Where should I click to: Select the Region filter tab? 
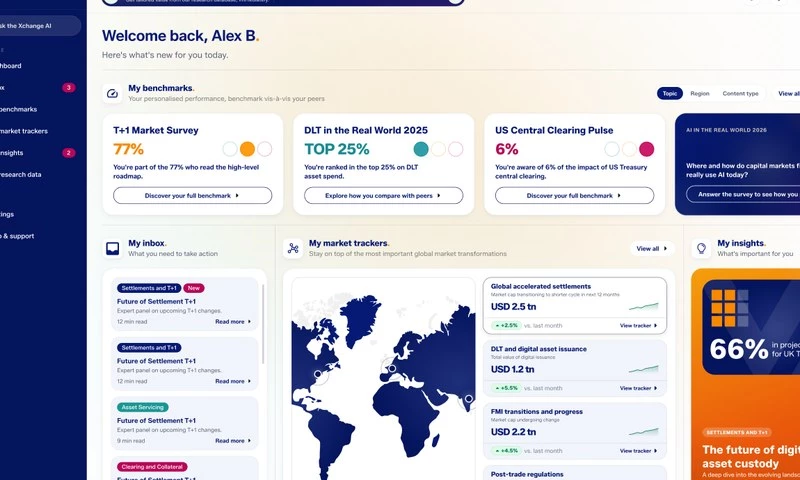pyautogui.click(x=699, y=93)
